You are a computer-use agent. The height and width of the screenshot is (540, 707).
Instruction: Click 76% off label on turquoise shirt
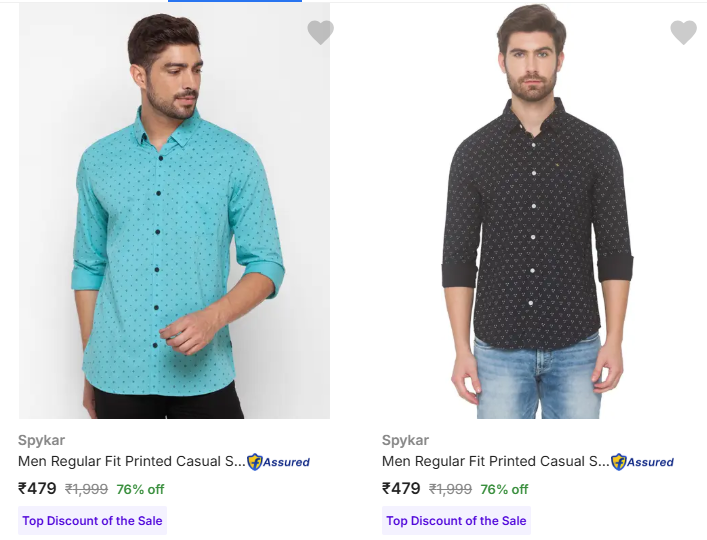(140, 490)
